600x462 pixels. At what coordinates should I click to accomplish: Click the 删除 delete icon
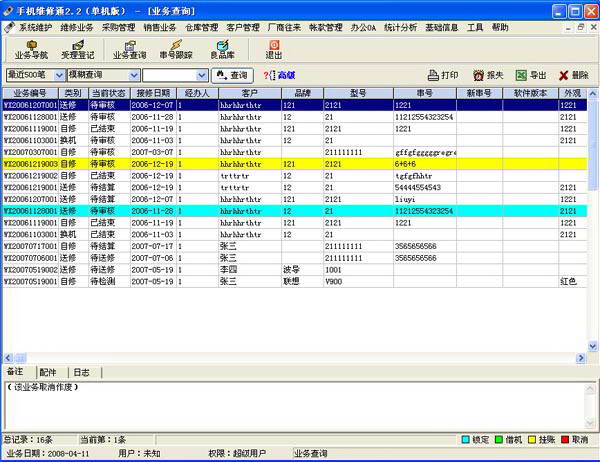[x=573, y=75]
